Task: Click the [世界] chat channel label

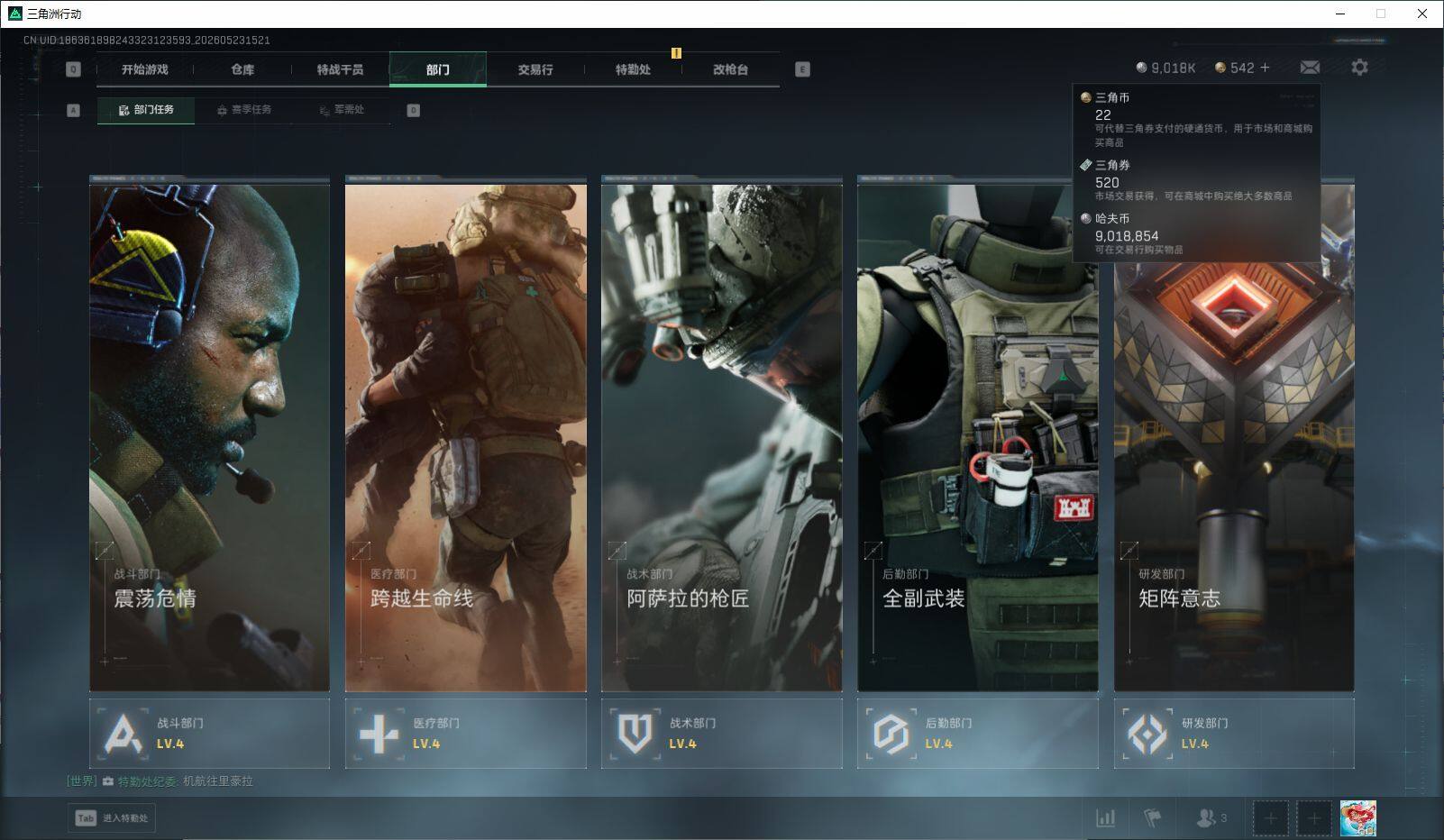Action: pos(81,781)
